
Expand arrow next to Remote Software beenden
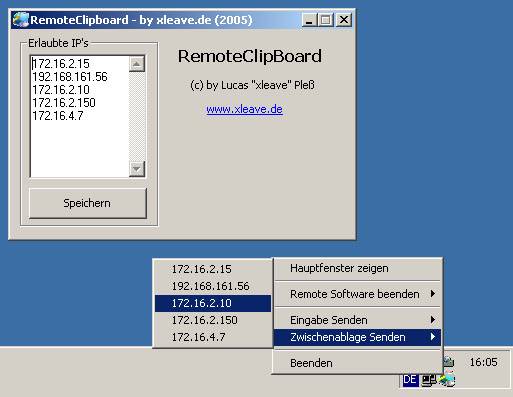[433, 294]
